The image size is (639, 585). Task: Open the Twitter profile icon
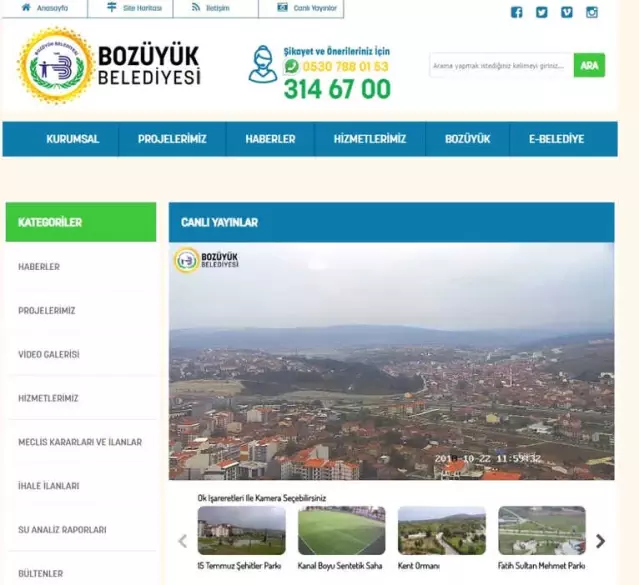[541, 12]
